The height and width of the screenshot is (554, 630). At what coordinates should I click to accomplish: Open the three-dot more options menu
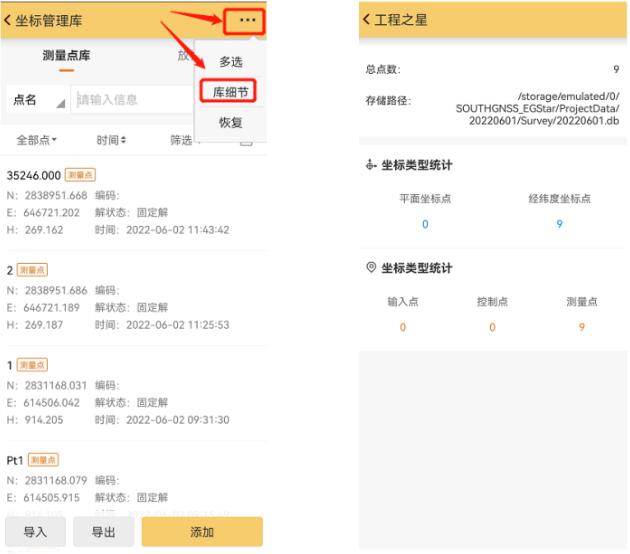247,20
